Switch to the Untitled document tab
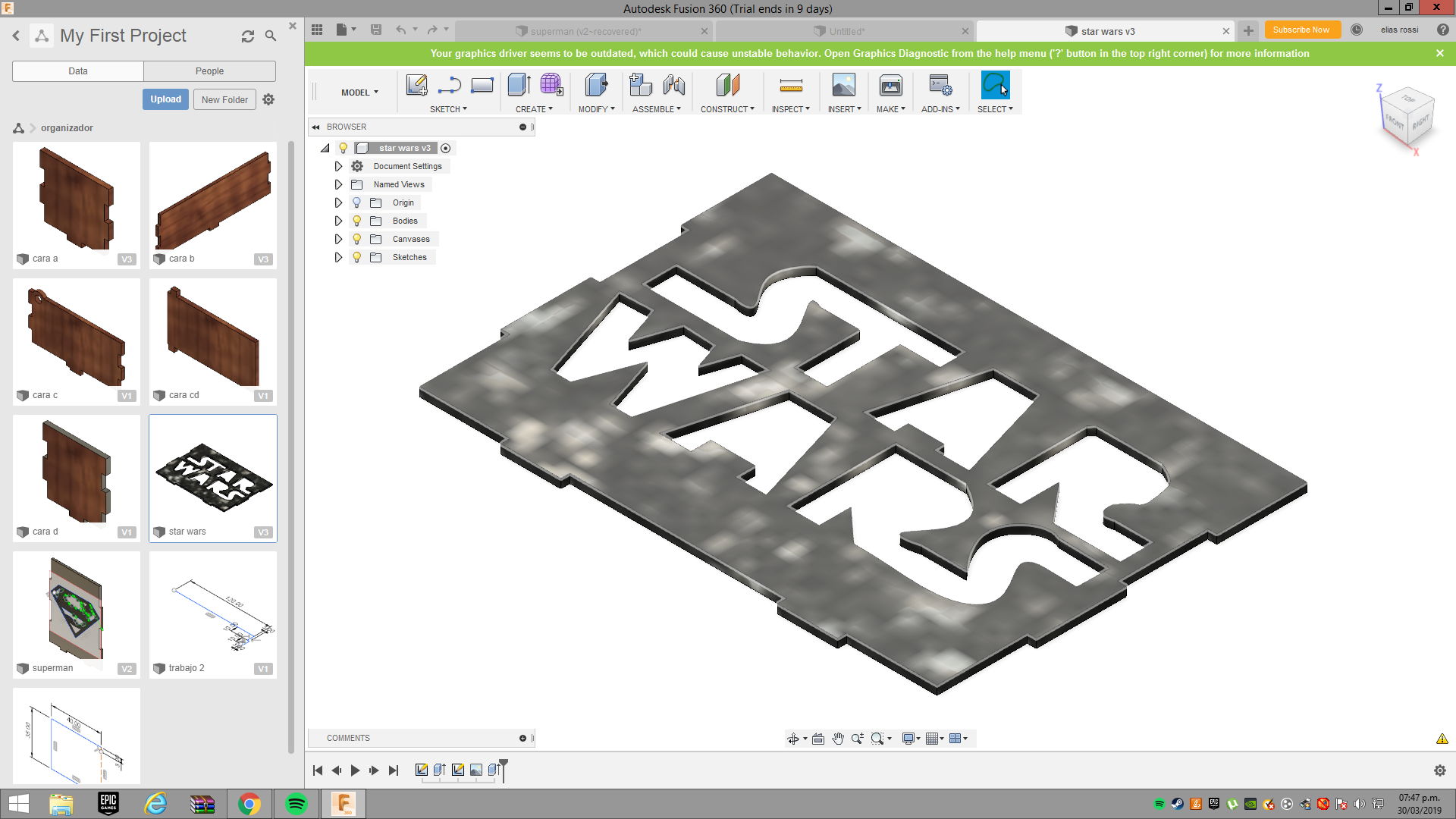Viewport: 1456px width, 819px height. coord(846,31)
